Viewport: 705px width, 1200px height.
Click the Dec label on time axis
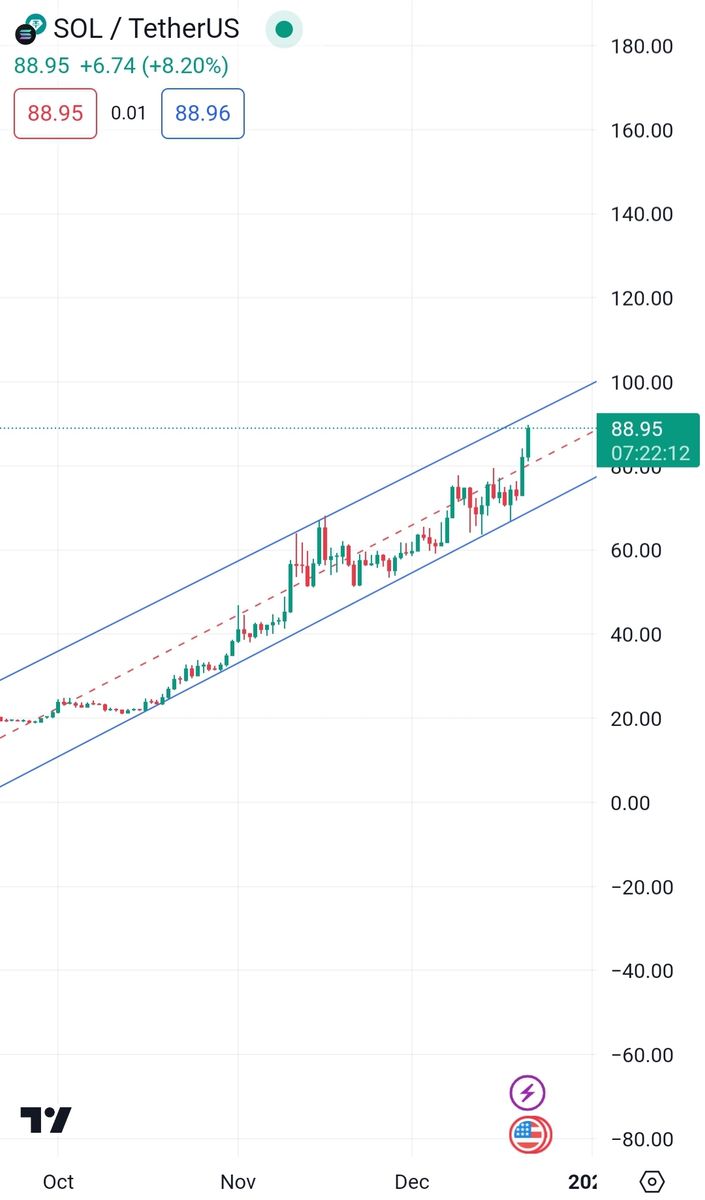coord(411,1182)
